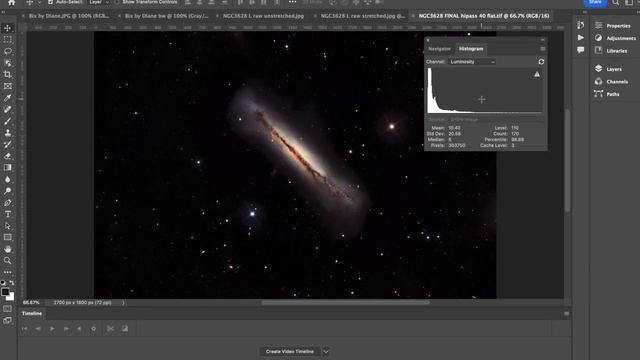Screen dimensions: 640x360
Task: Open the options bar three-dots overflow menu
Action: [293, 2]
